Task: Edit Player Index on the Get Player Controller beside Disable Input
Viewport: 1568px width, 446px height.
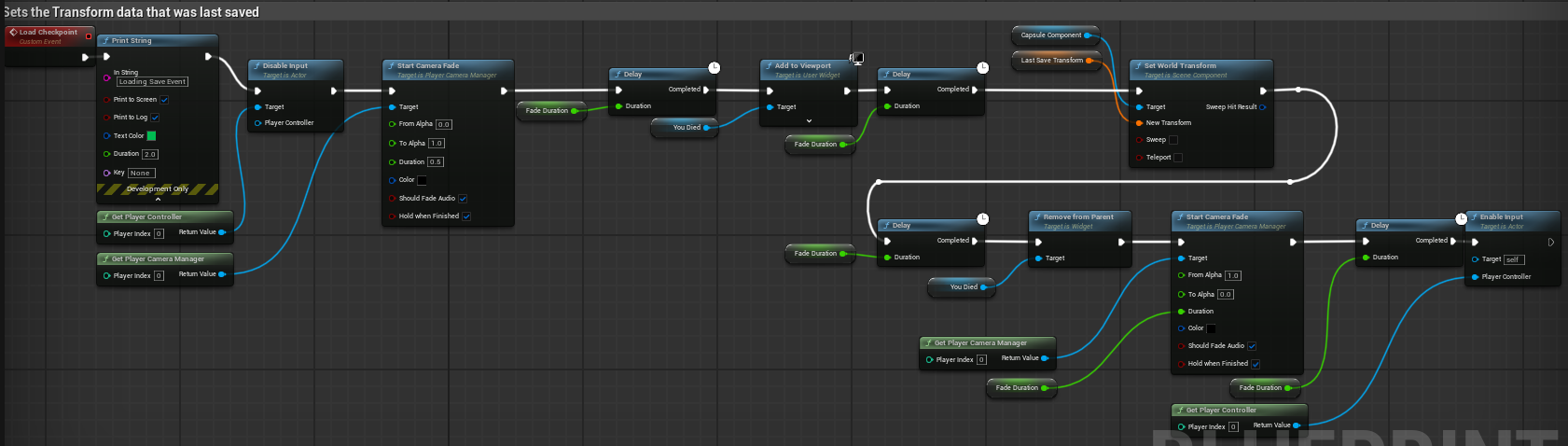Action: pyautogui.click(x=159, y=234)
